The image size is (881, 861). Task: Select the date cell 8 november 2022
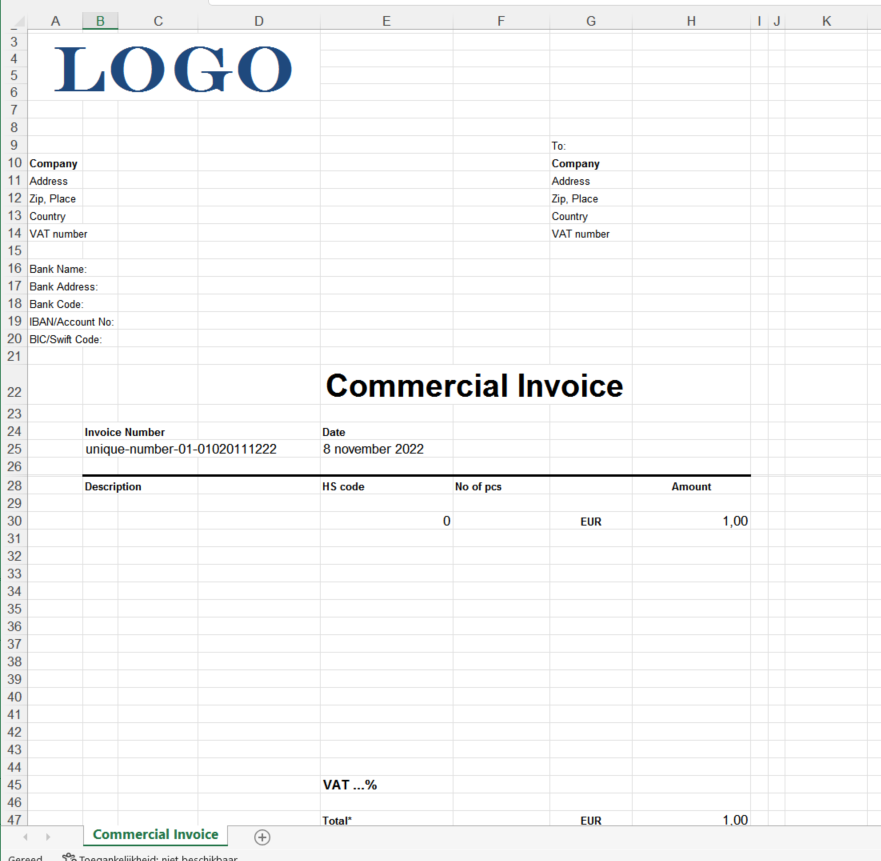click(x=373, y=449)
